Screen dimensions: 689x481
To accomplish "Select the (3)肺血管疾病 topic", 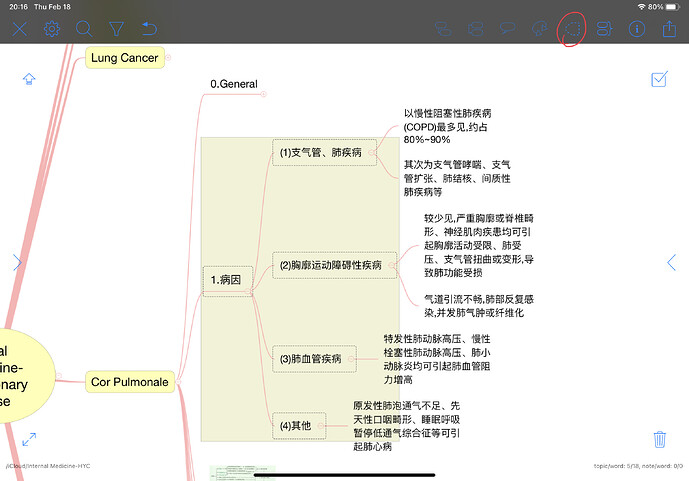I will pos(314,359).
